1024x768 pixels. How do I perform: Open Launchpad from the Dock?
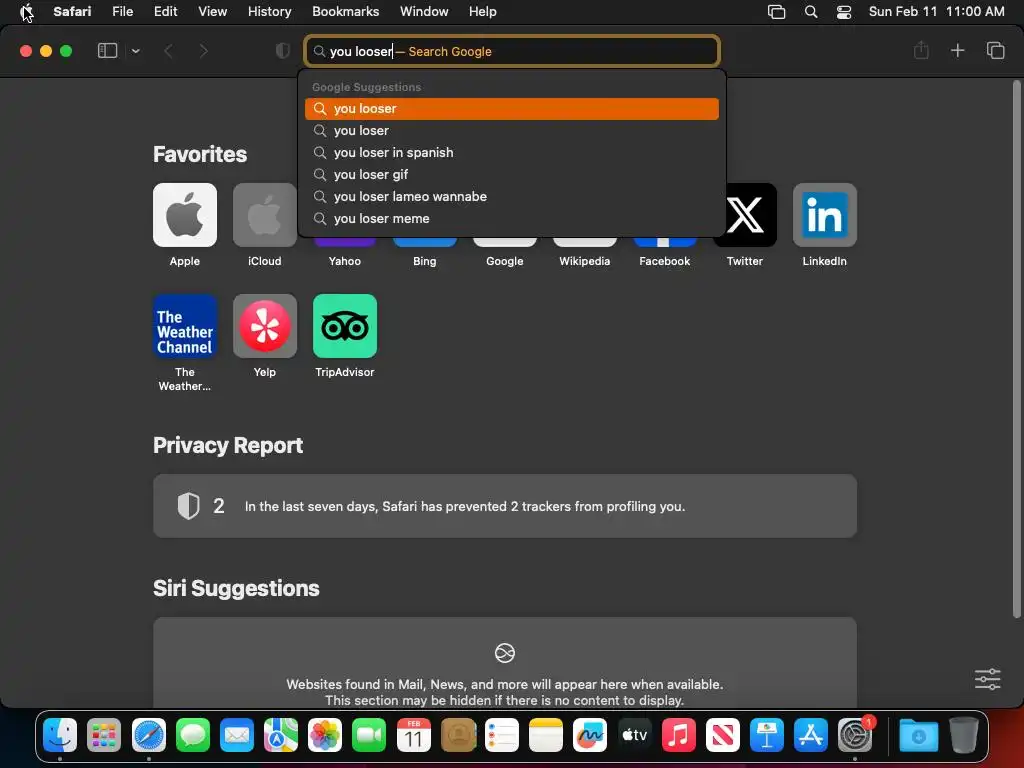click(104, 735)
